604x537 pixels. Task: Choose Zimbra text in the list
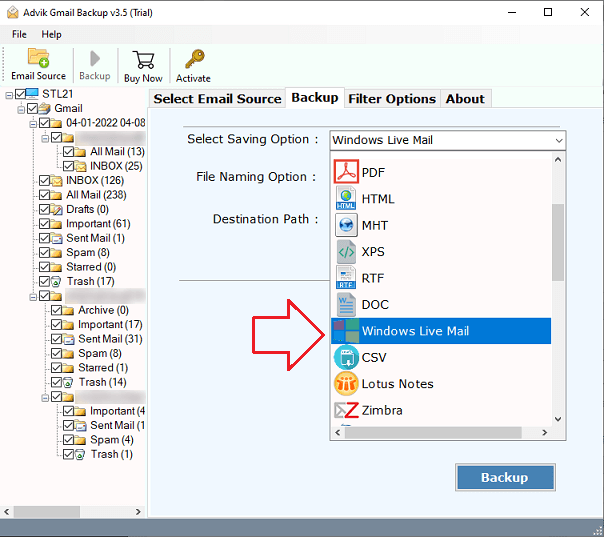(x=382, y=410)
